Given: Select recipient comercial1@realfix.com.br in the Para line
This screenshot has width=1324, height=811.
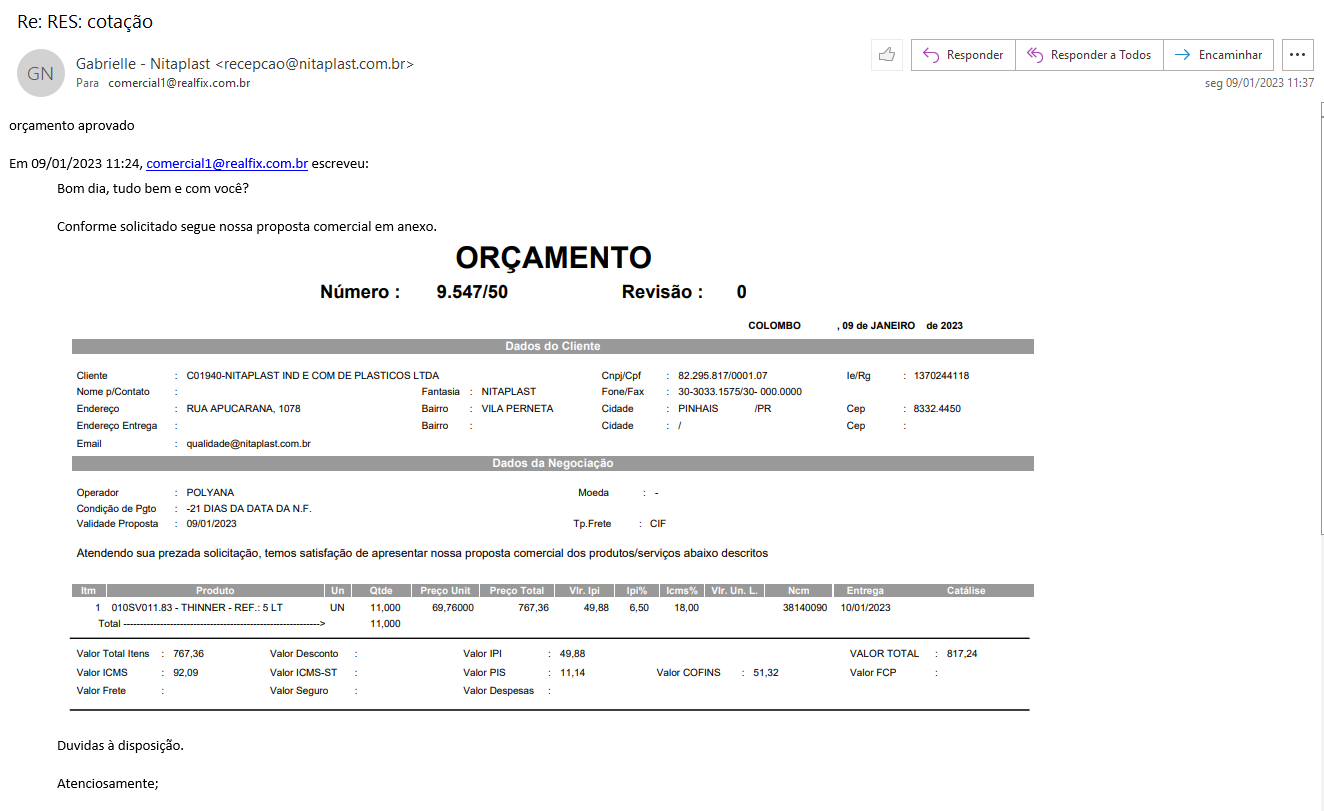Looking at the screenshot, I should point(179,83).
